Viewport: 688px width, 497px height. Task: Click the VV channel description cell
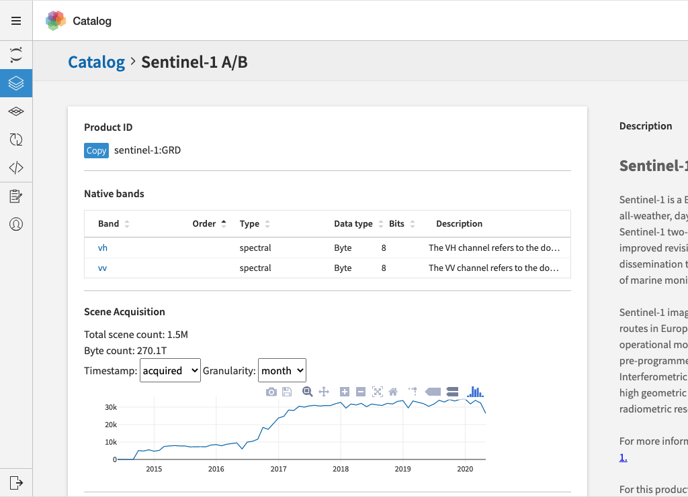[494, 268]
